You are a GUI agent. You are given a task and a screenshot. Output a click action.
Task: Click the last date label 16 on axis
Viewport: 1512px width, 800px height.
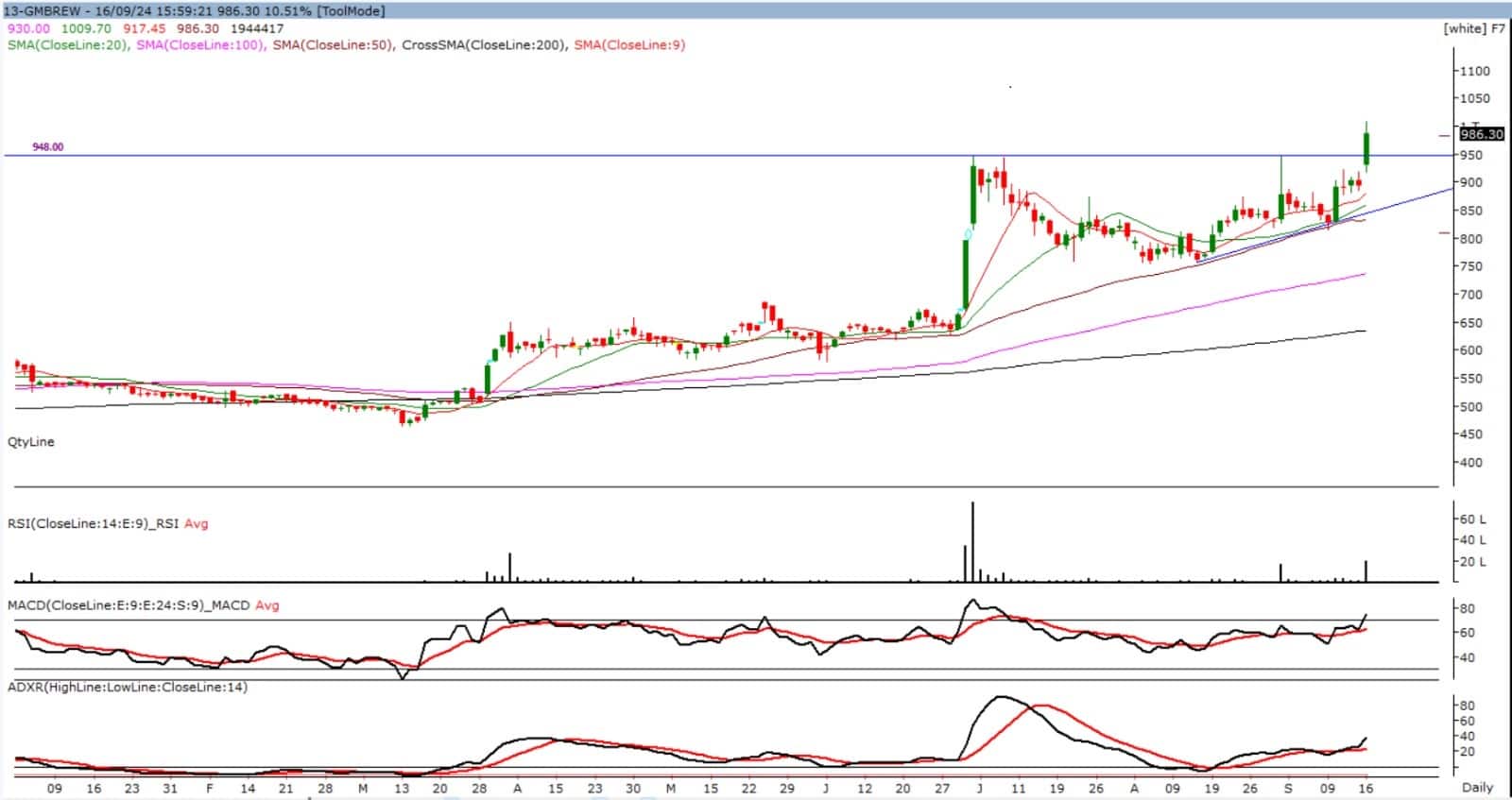click(x=1366, y=788)
